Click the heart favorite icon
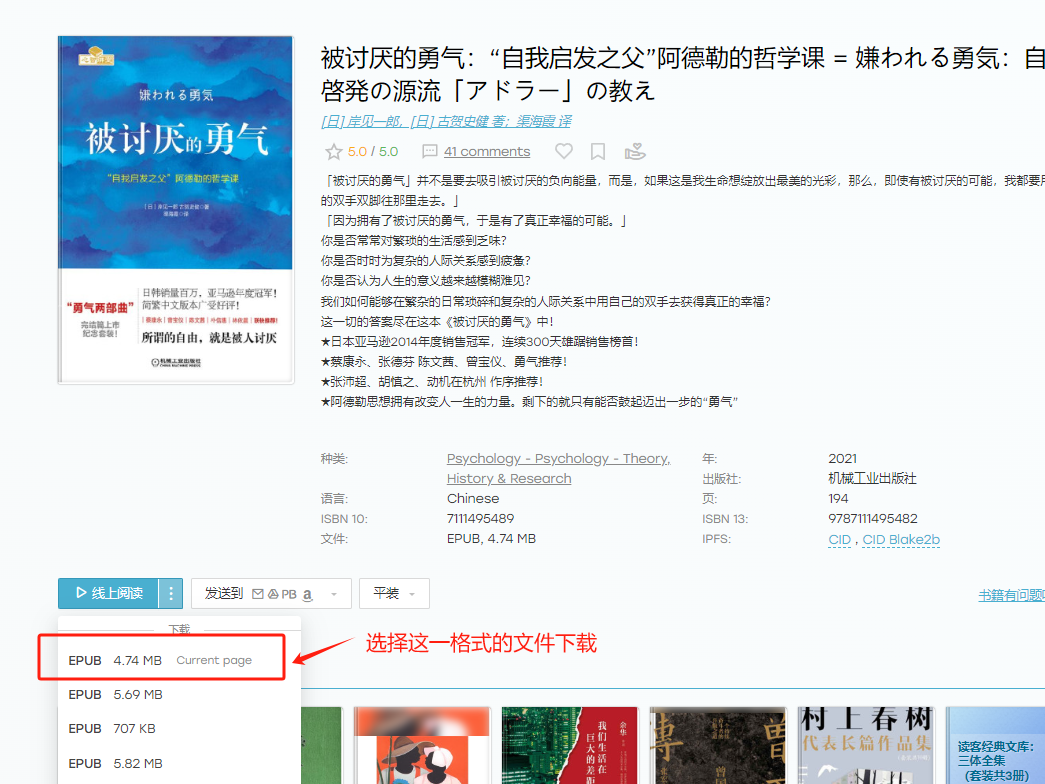 tap(564, 152)
